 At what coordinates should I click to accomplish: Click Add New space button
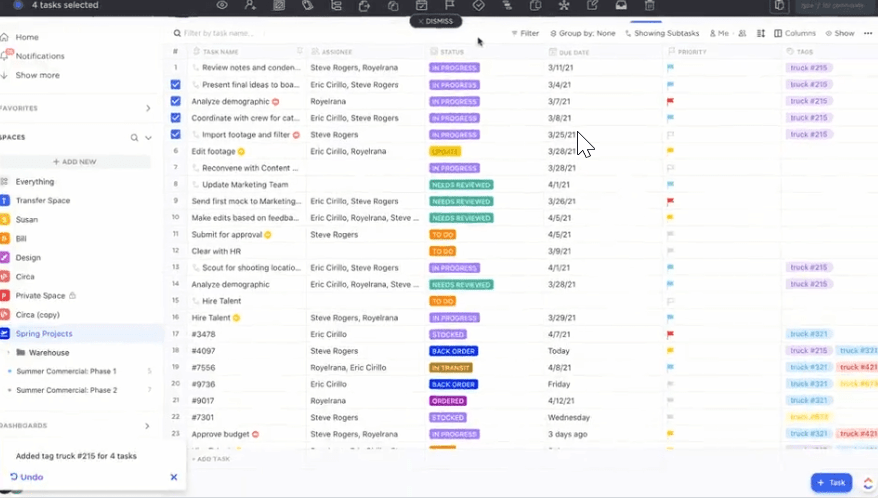click(x=74, y=162)
